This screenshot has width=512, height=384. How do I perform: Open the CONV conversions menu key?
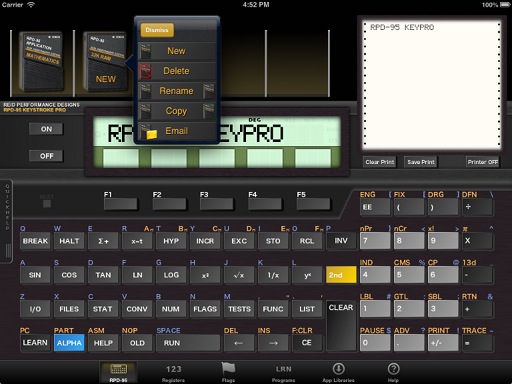click(x=137, y=309)
